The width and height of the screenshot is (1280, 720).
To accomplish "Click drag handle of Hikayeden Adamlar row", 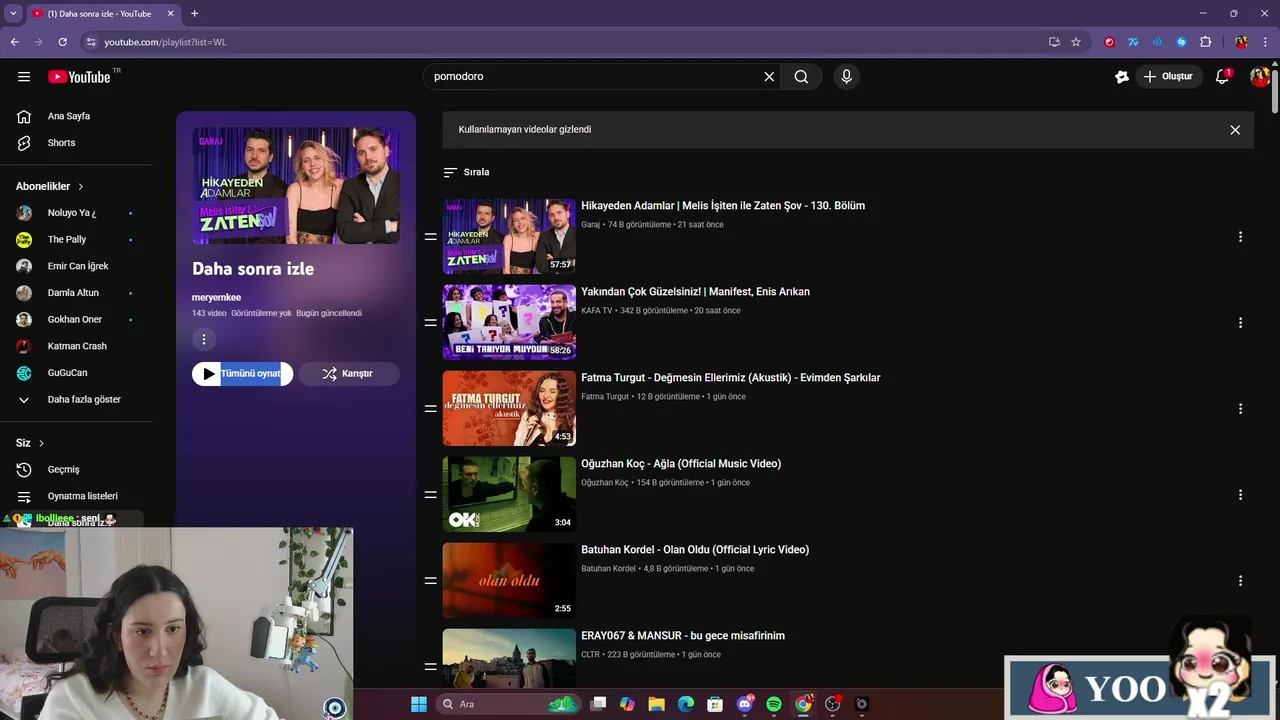I will (430, 237).
